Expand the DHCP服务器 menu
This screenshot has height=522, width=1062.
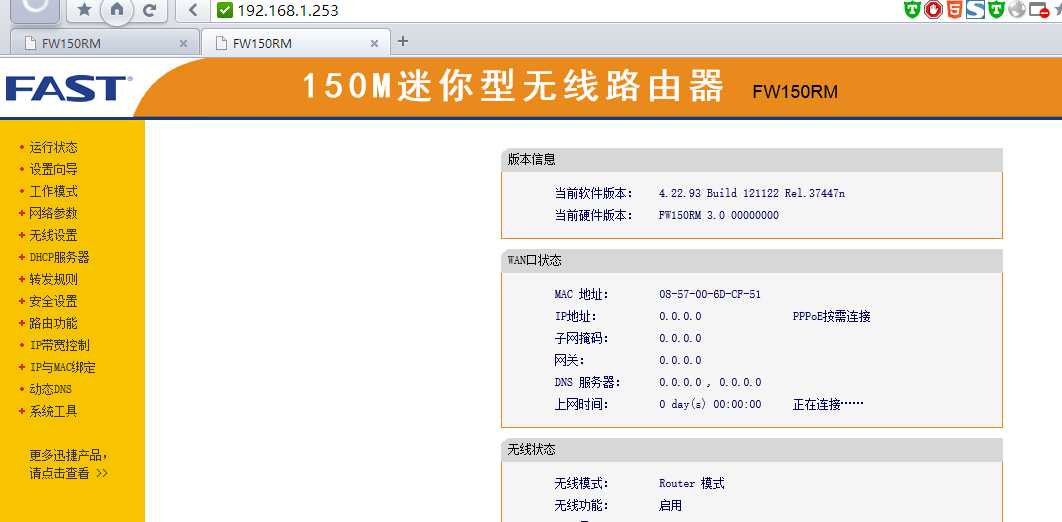click(x=59, y=257)
